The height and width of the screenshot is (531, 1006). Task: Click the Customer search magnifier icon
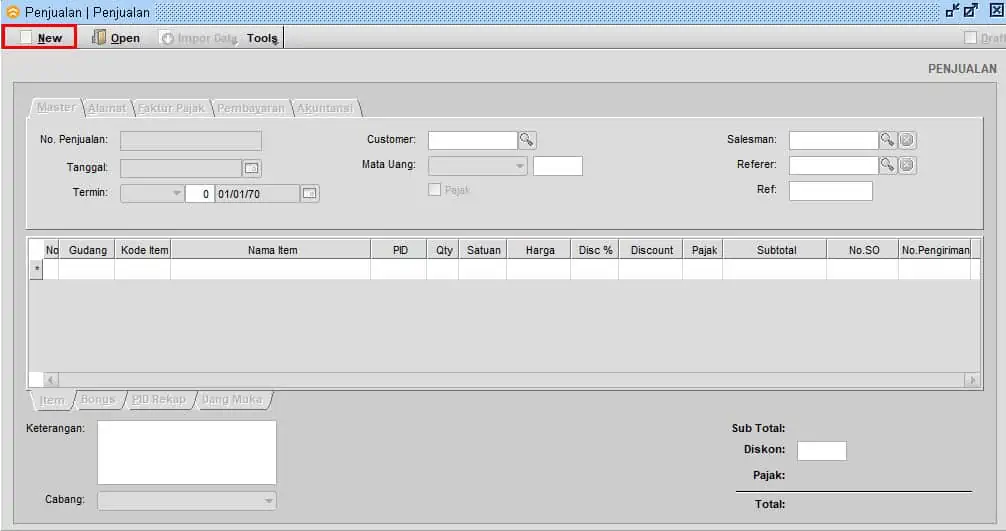click(x=527, y=140)
